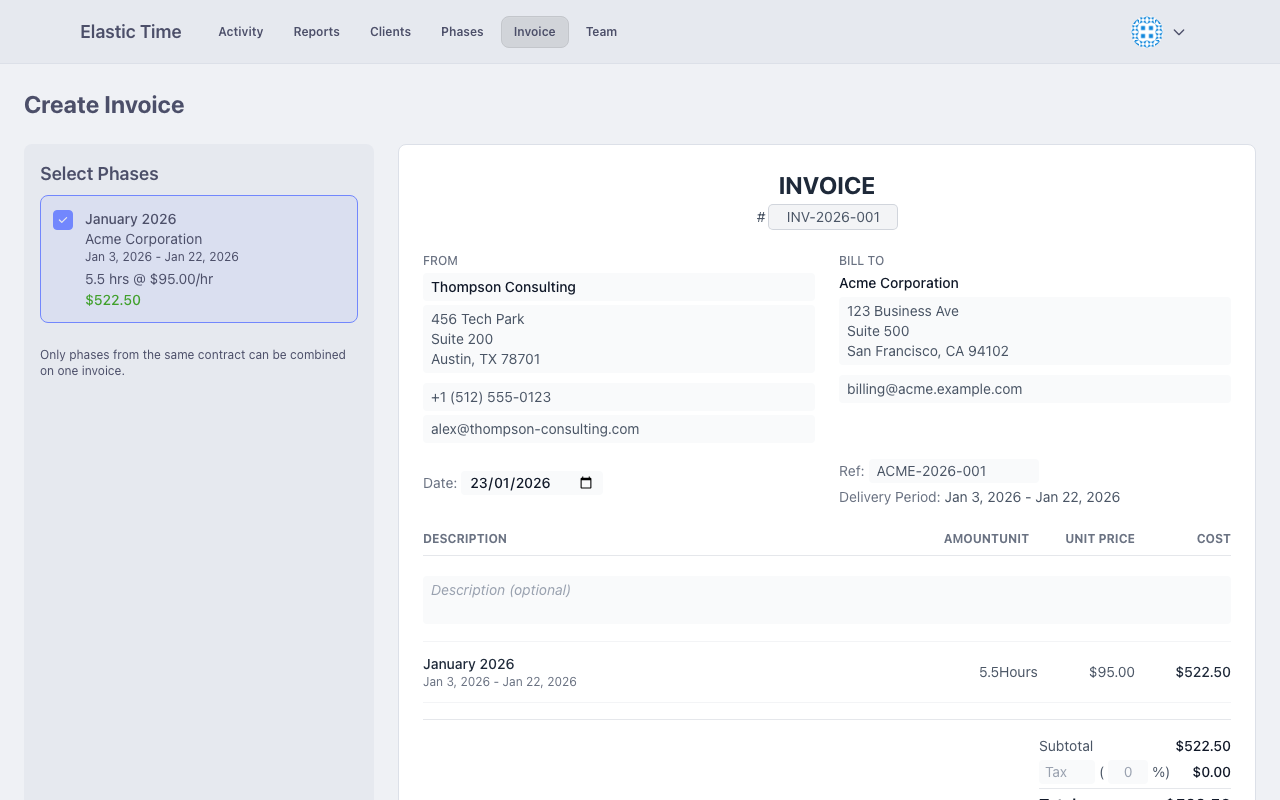The image size is (1280, 800).
Task: Click the highlighted Invoice nav tab
Action: (534, 31)
